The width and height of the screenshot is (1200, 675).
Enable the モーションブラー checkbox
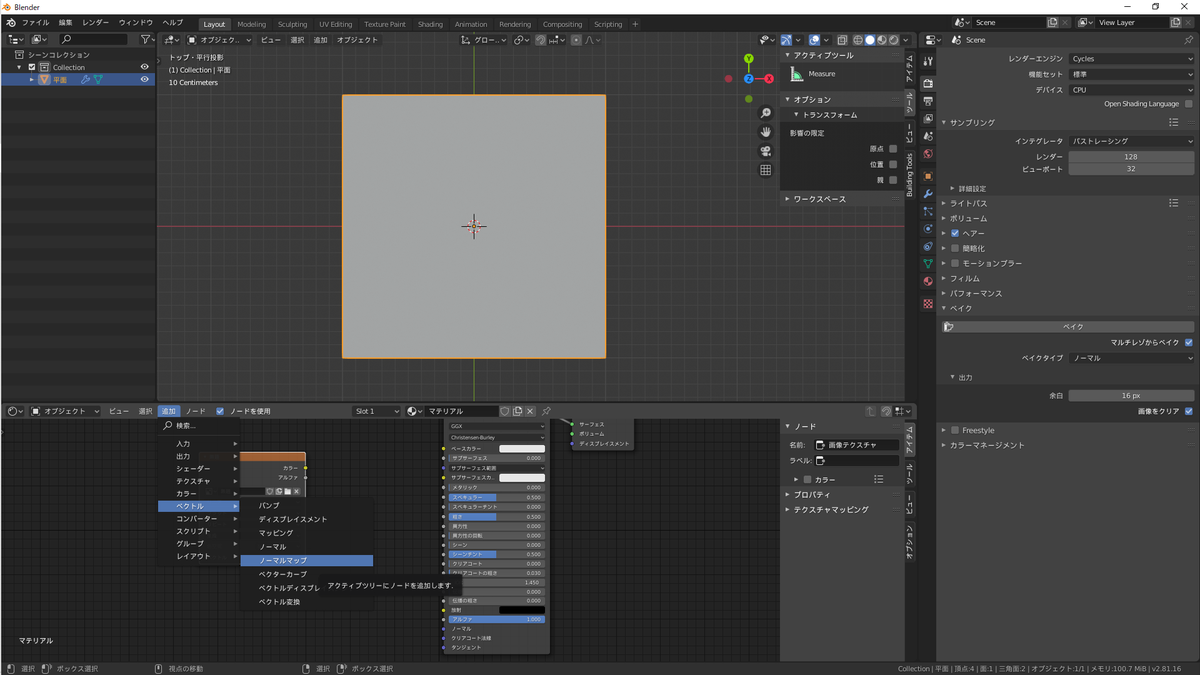(x=955, y=263)
